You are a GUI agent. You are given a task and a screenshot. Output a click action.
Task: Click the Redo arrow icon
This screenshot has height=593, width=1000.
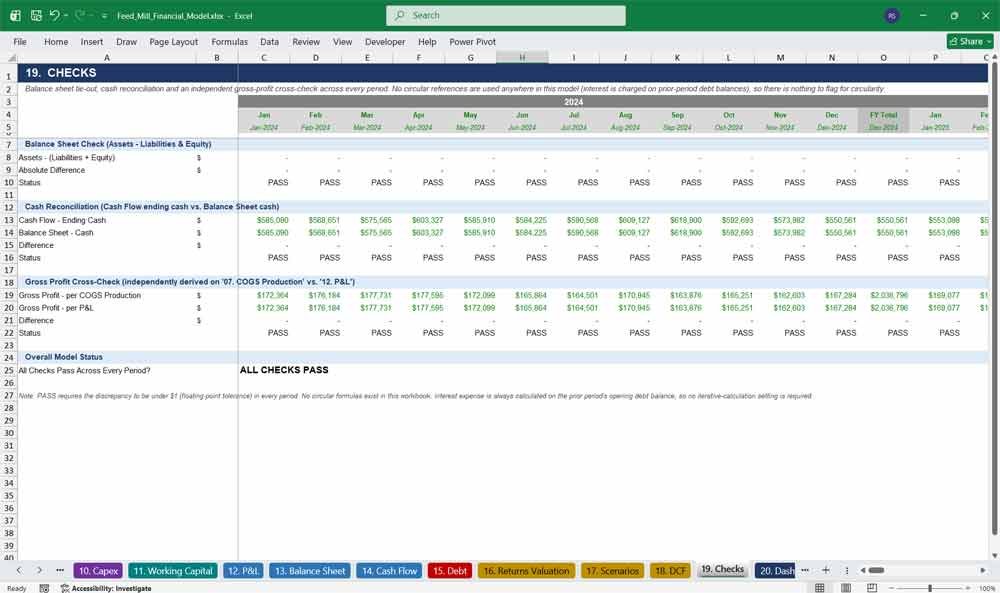(80, 15)
